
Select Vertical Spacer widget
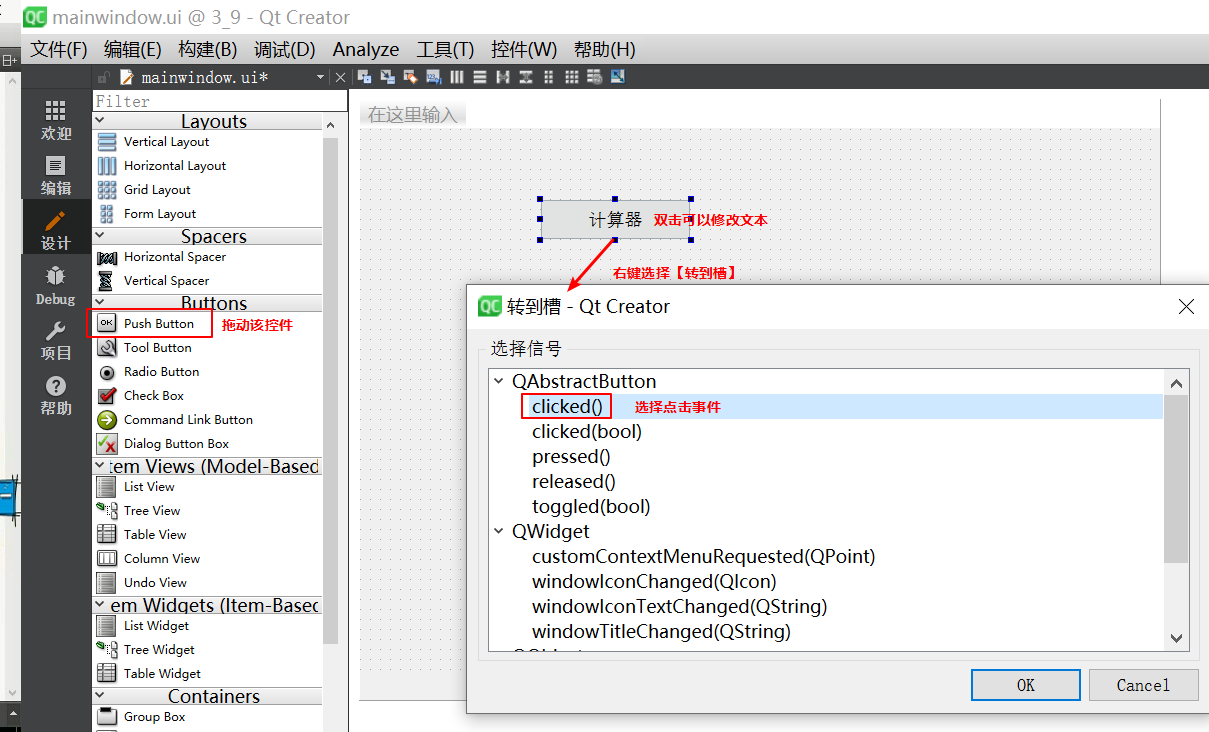point(166,281)
